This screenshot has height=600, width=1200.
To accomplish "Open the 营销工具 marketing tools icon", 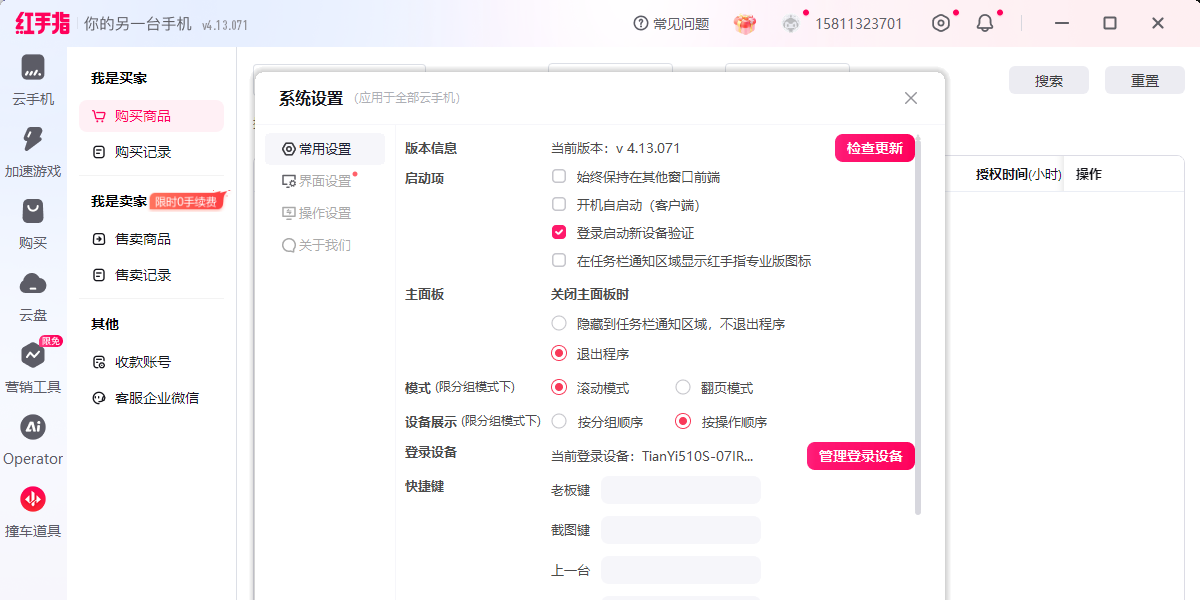I will coord(33,355).
